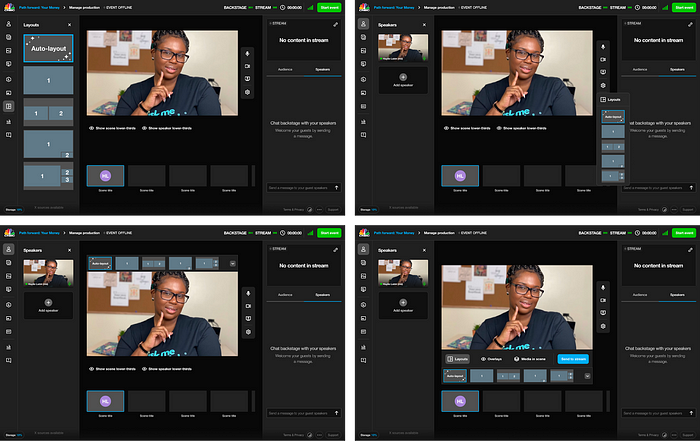
Task: Open Path forward: Your Money link, top-left screenshot
Action: click(x=39, y=8)
